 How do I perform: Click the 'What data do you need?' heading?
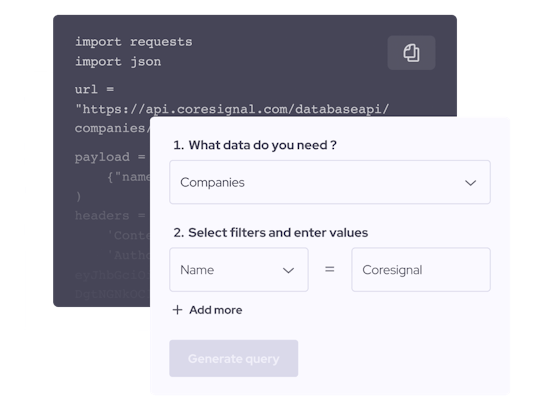[x=255, y=145]
